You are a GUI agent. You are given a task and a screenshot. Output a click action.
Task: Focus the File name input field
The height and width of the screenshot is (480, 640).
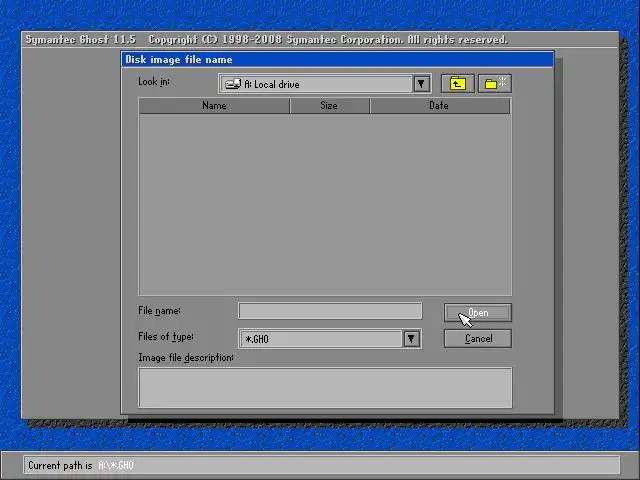(x=330, y=311)
